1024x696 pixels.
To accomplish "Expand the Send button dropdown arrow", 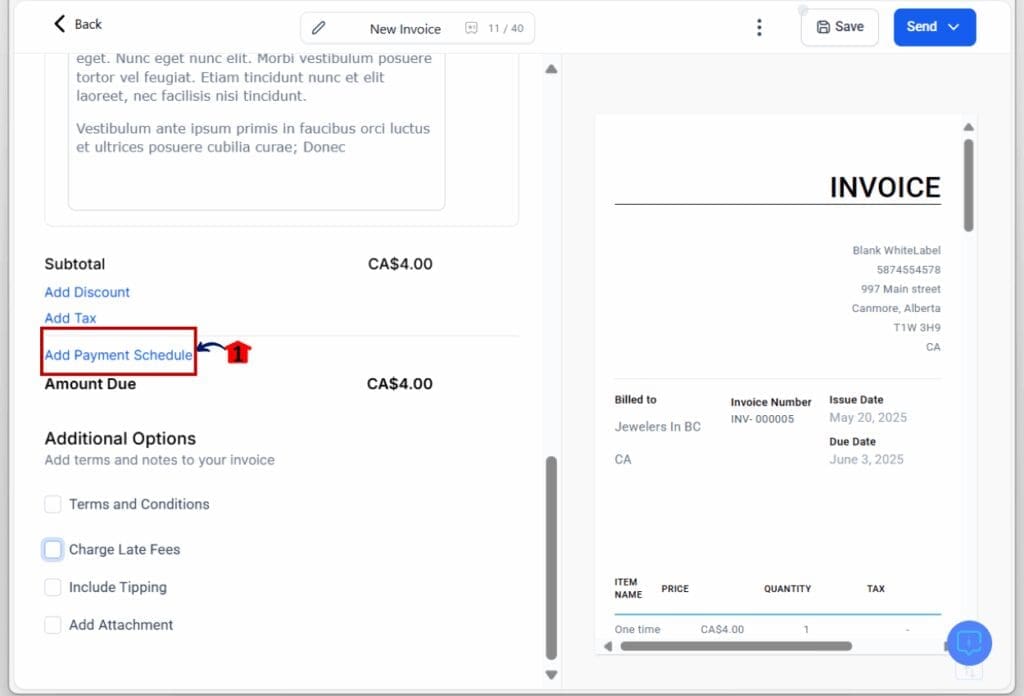I will [x=953, y=27].
